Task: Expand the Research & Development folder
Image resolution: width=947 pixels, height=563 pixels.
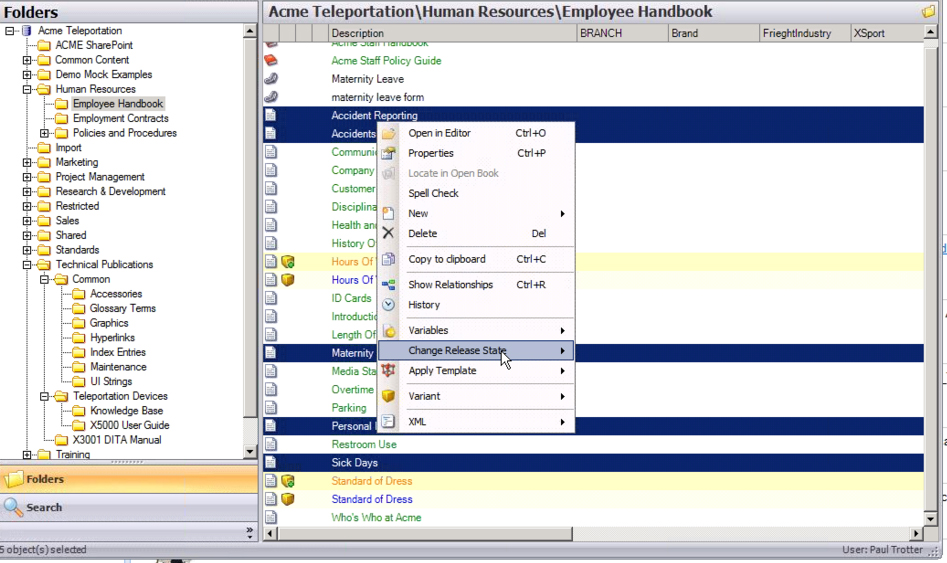Action: [x=27, y=191]
